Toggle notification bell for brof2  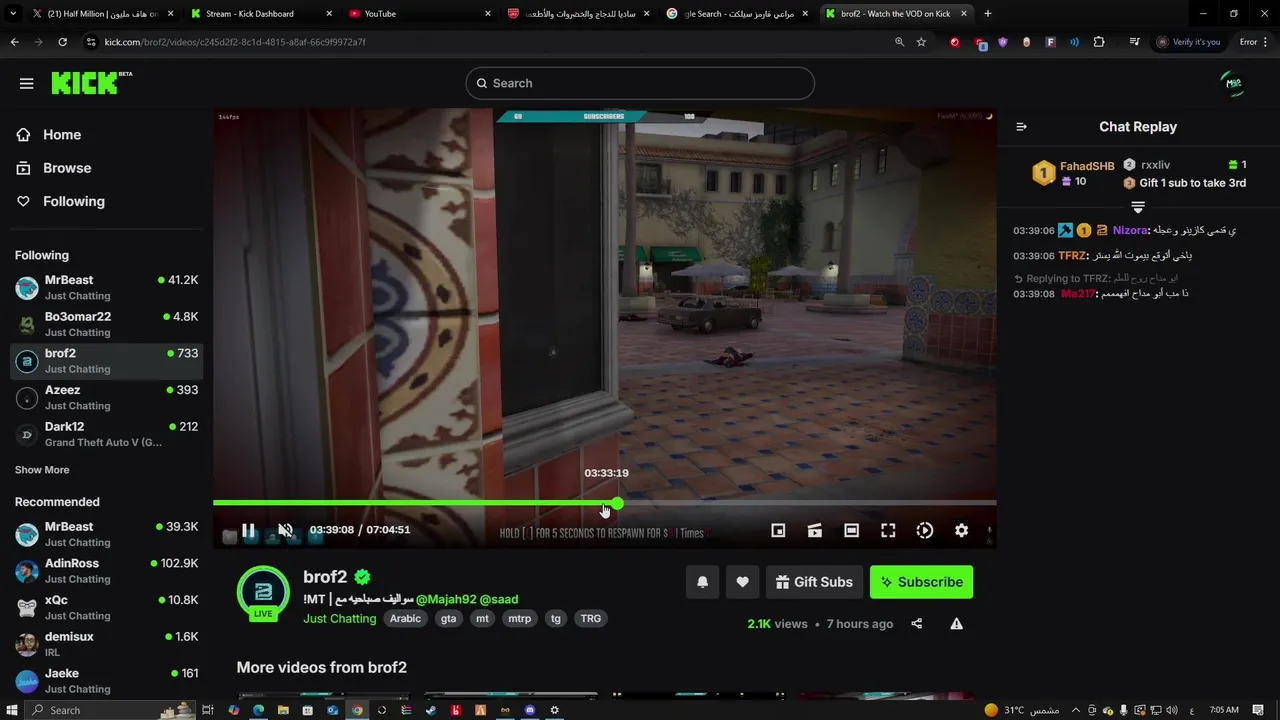pyautogui.click(x=703, y=582)
